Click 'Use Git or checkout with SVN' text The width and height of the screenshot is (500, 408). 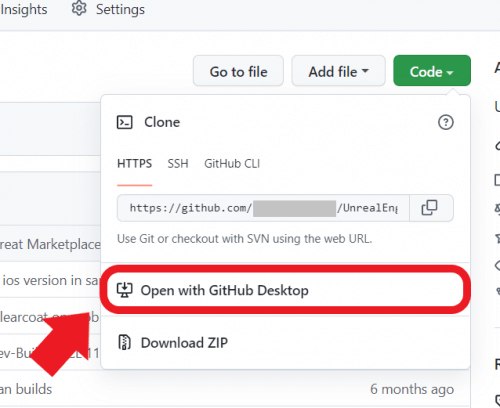tap(245, 239)
